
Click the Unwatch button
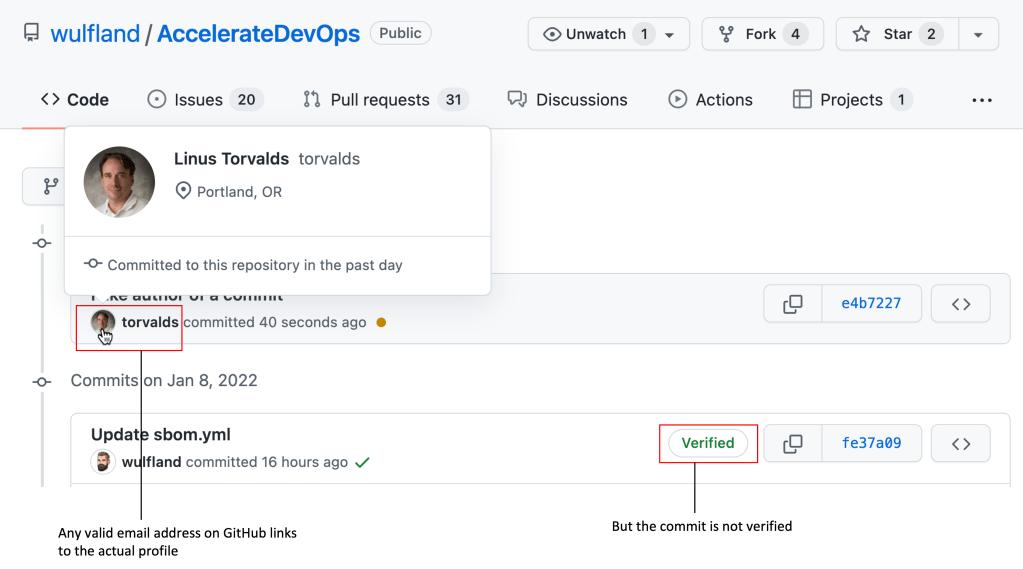[x=595, y=34]
